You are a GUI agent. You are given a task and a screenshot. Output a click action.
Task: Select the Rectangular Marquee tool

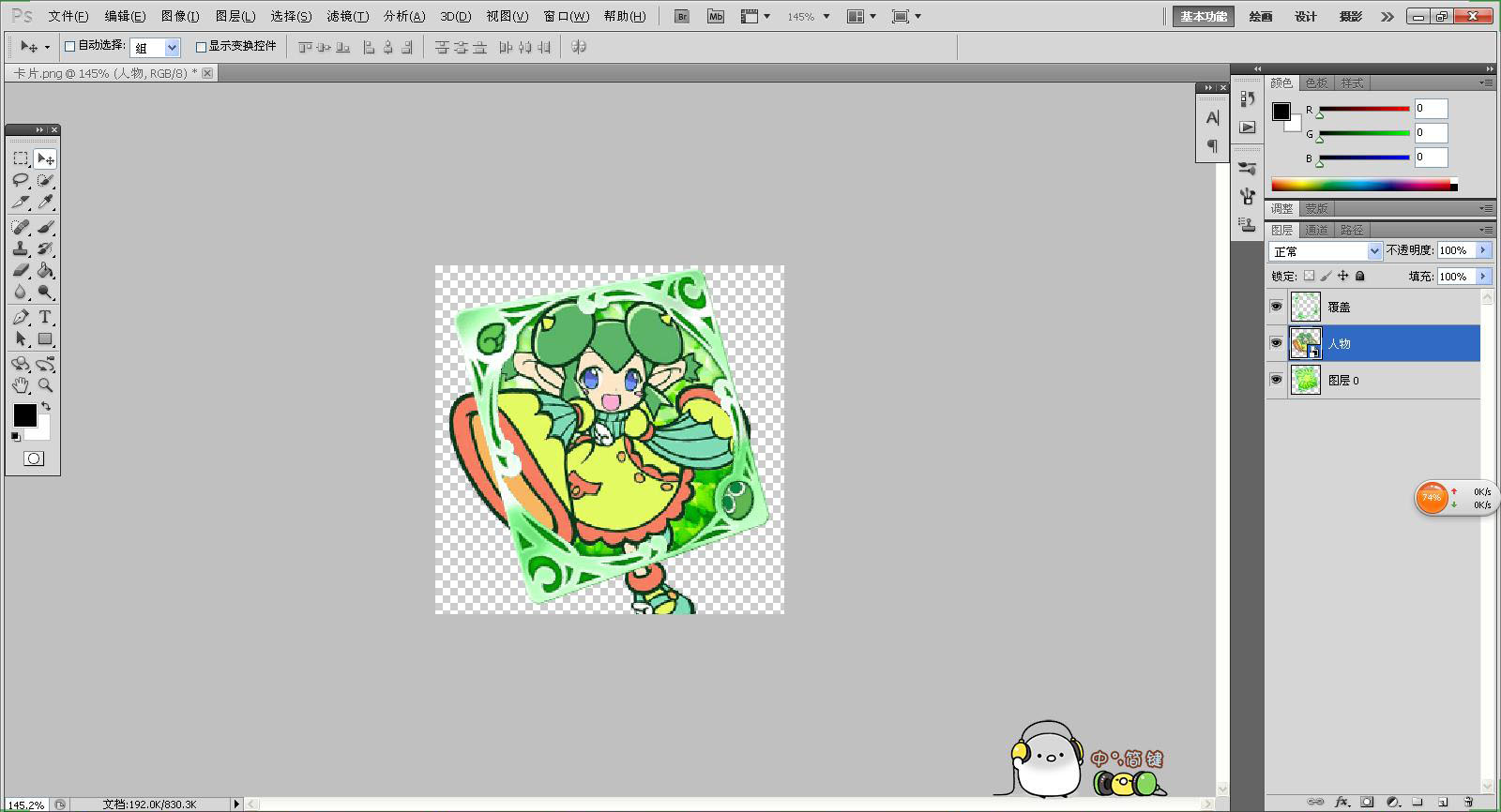21,158
